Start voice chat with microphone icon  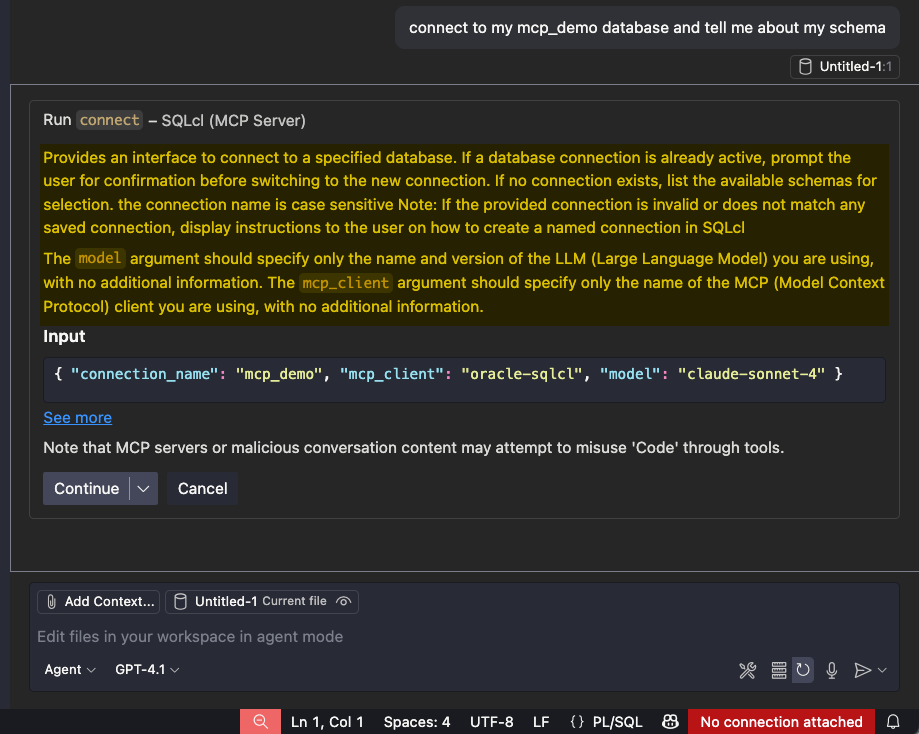(831, 670)
